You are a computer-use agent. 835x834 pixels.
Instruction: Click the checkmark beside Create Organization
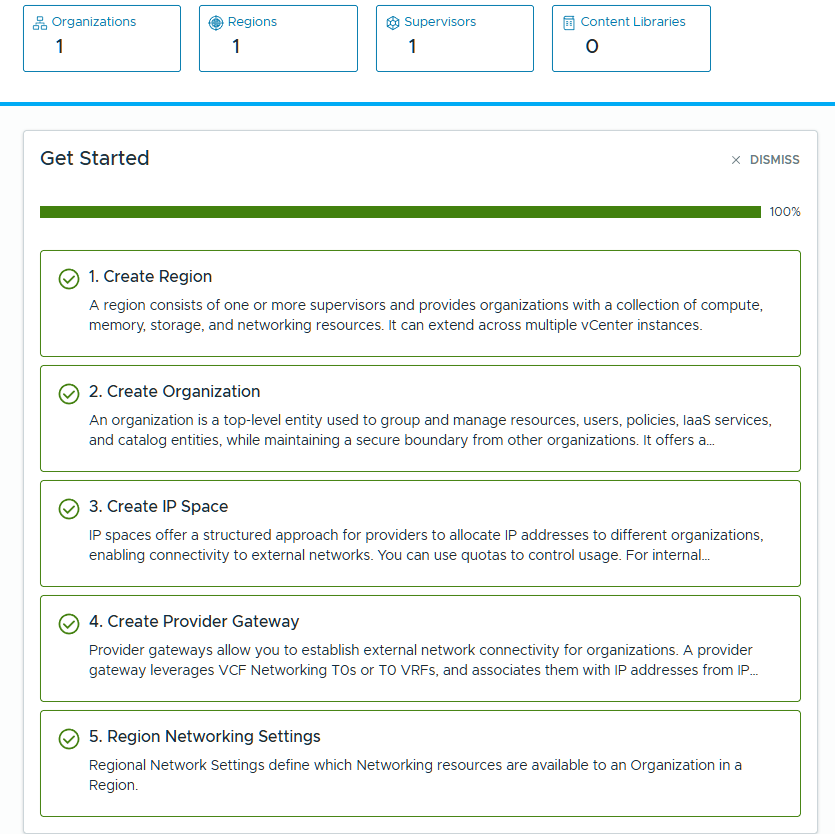69,394
